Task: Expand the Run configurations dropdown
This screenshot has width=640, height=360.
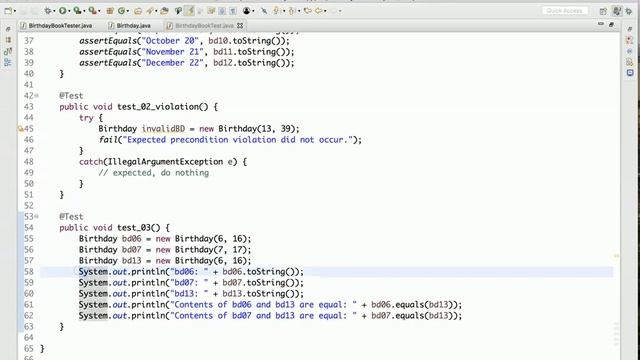Action: click(69, 11)
